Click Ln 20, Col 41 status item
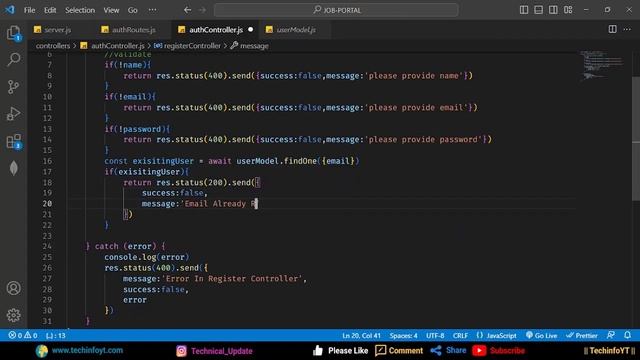The height and width of the screenshot is (360, 640). click(x=361, y=336)
